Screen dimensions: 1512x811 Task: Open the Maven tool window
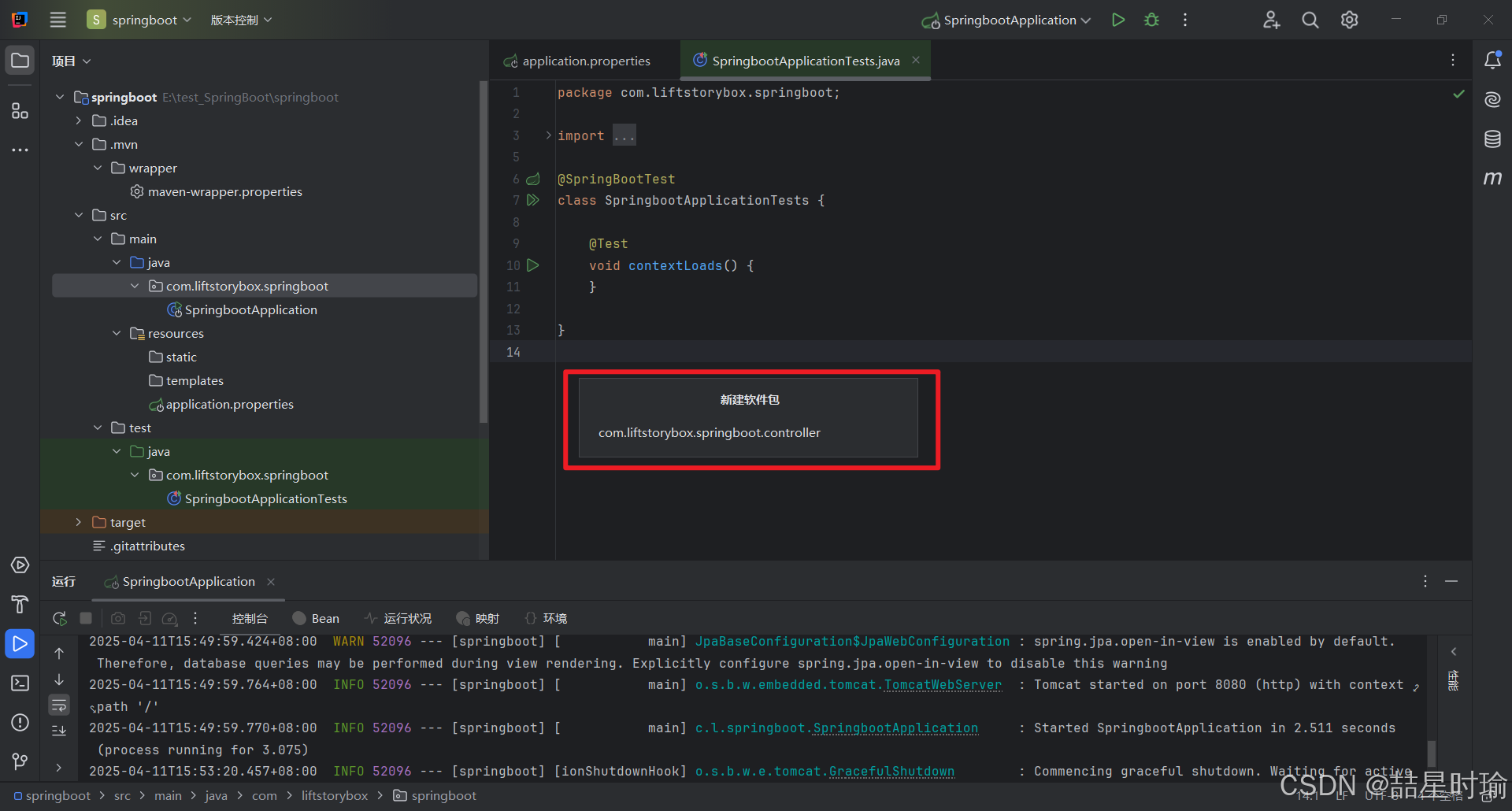[1492, 179]
